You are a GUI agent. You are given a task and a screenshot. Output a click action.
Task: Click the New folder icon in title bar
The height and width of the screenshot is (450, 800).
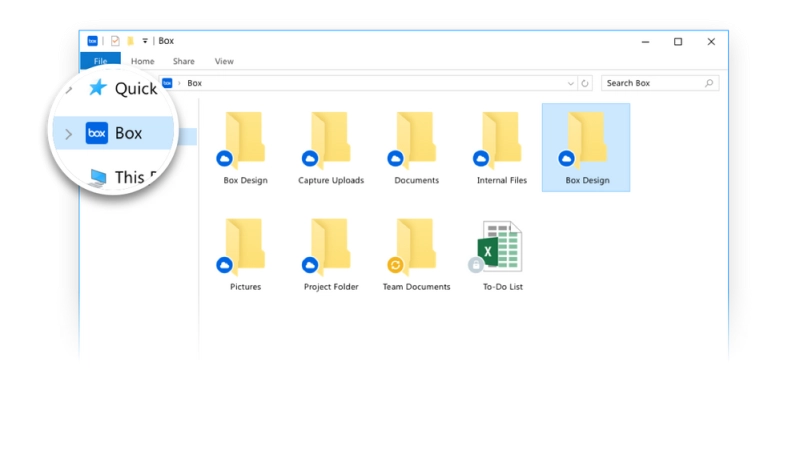tap(131, 41)
